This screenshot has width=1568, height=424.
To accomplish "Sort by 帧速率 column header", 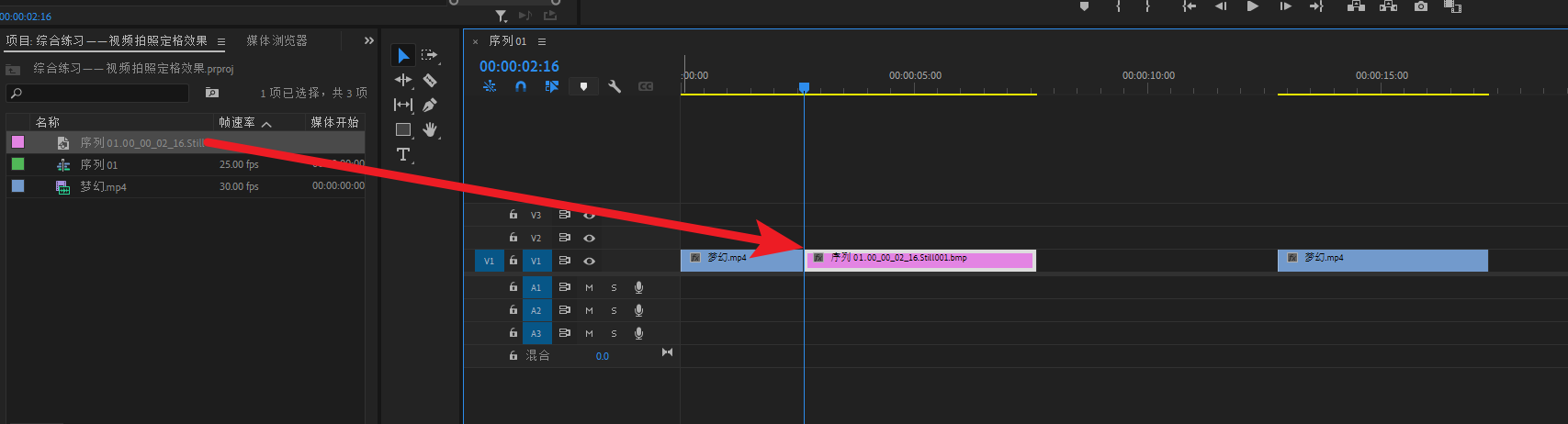I will tap(237, 122).
